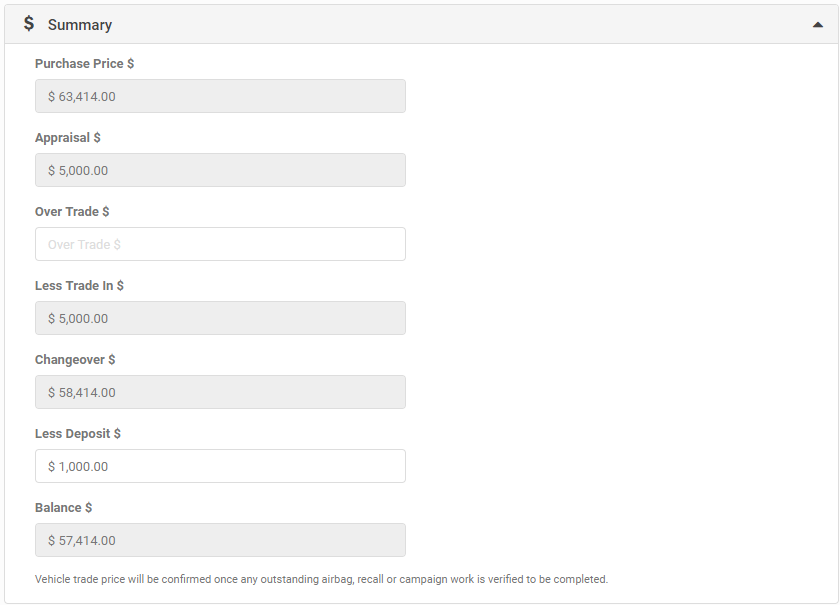Viewport: 840px width, 605px height.
Task: Click the vehicle trade price disclaimer text
Action: (x=321, y=579)
